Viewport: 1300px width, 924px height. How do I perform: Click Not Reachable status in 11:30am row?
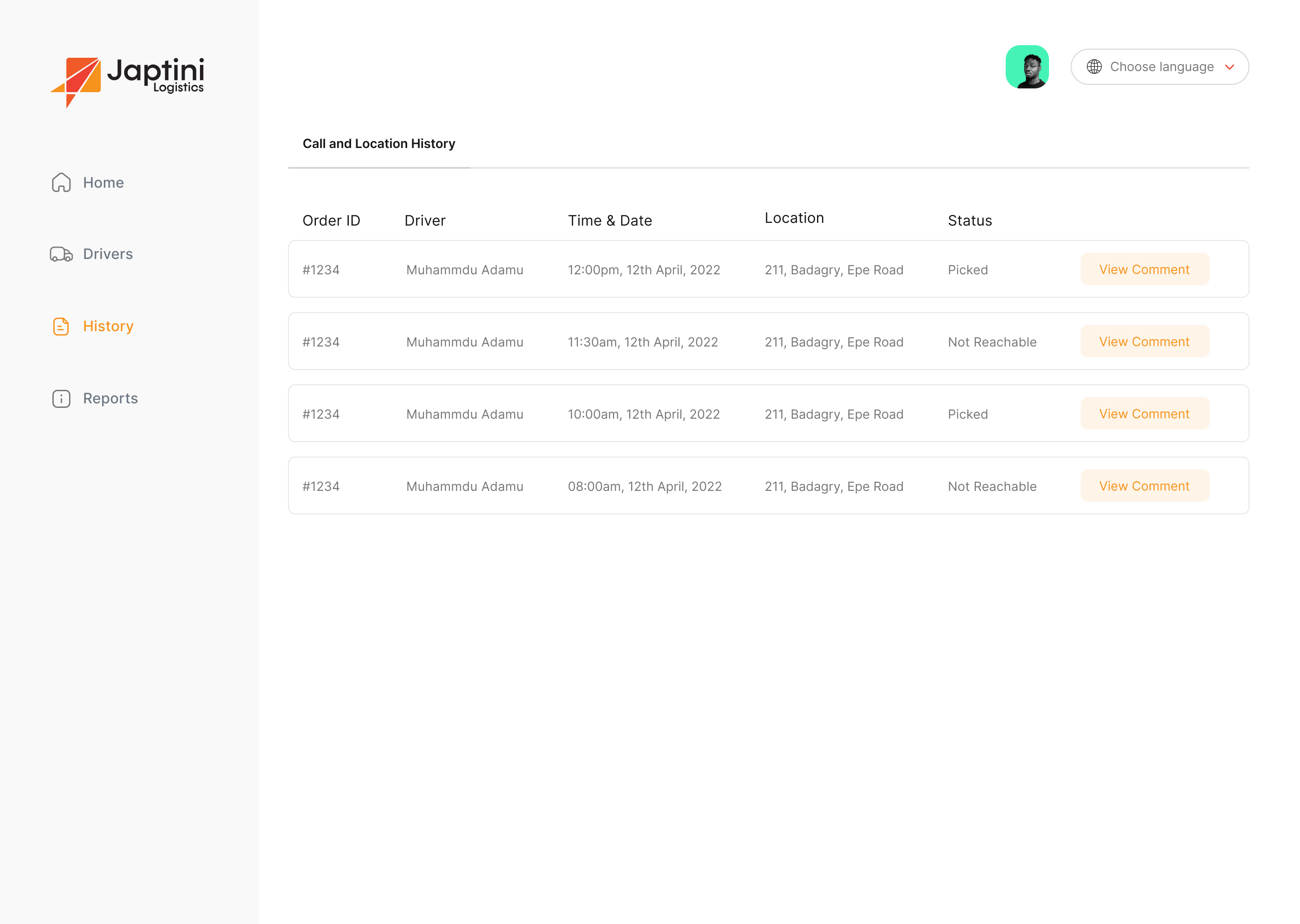tap(992, 342)
